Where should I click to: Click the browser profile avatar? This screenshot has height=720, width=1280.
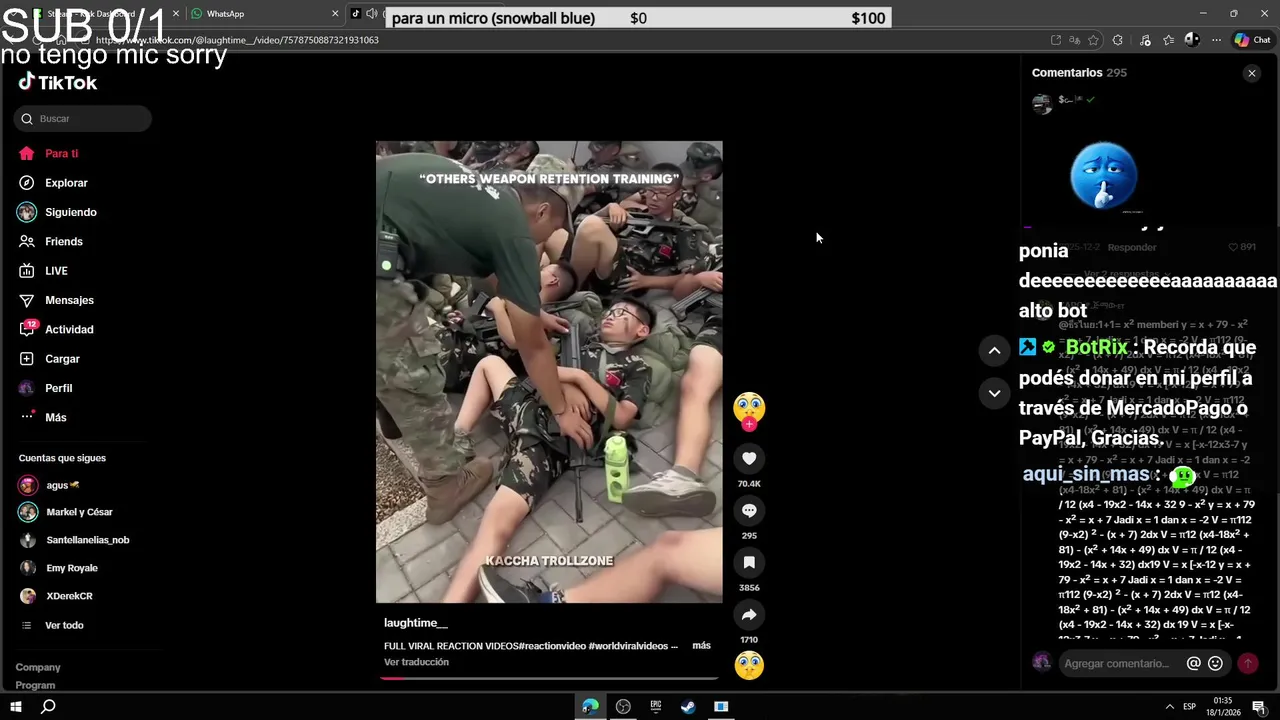(1192, 40)
